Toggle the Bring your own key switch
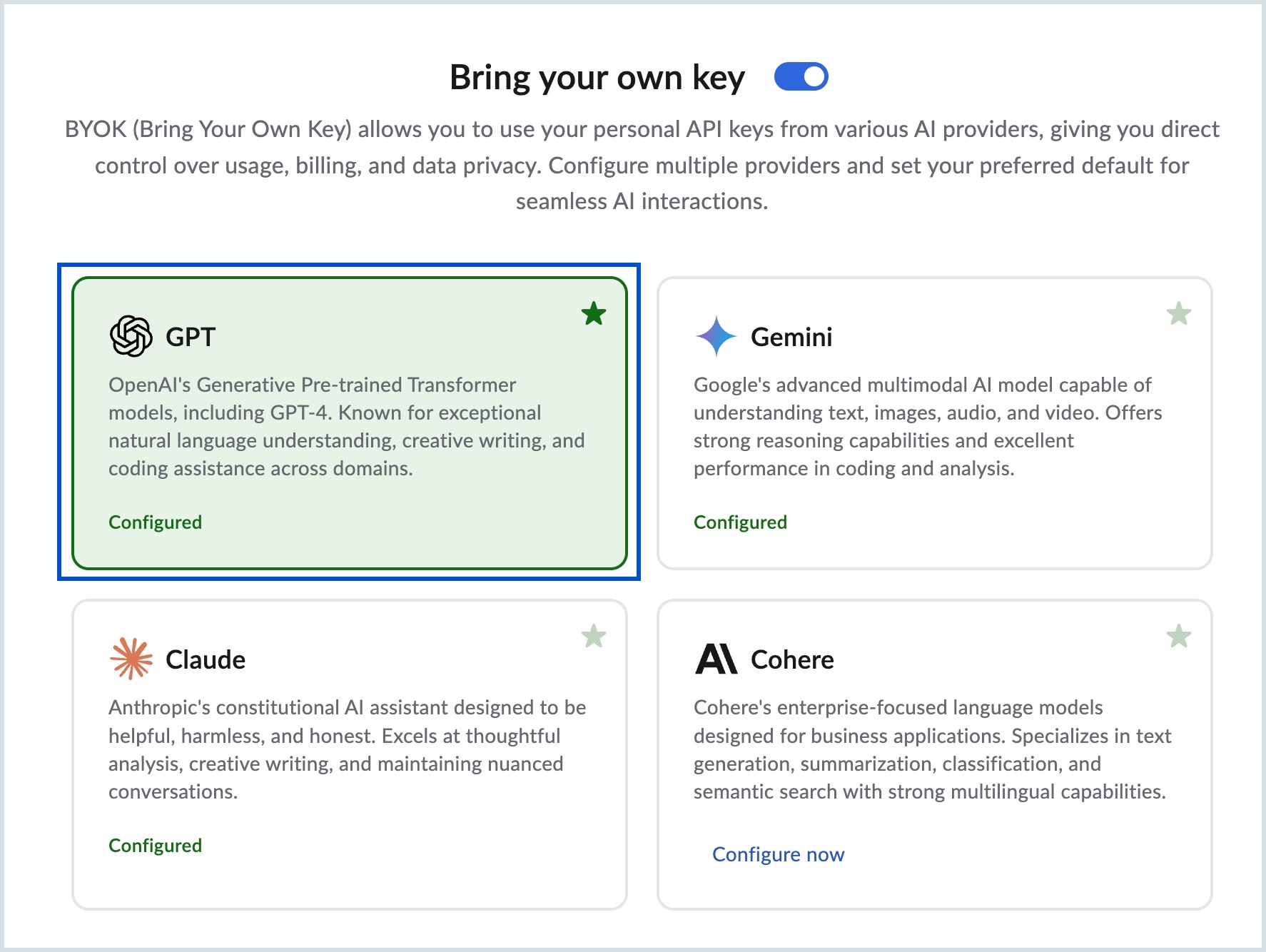The image size is (1266, 952). 801,77
